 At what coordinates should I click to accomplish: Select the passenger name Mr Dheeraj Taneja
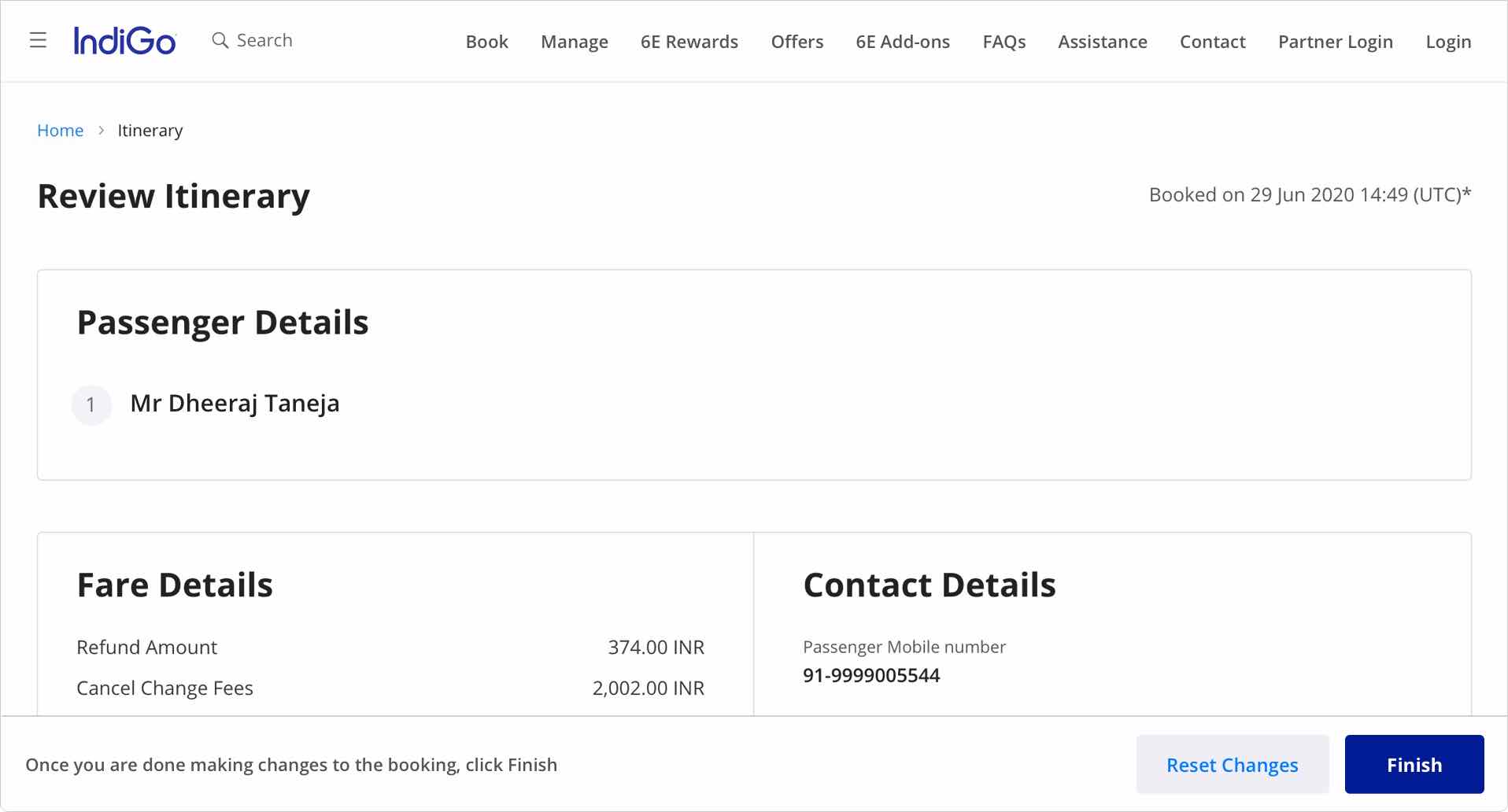[235, 404]
